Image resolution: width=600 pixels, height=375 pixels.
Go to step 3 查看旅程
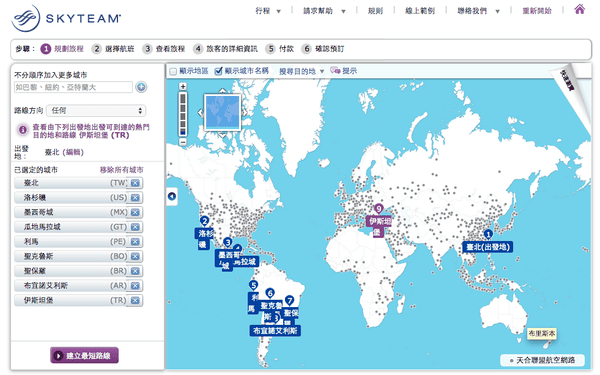click(163, 49)
